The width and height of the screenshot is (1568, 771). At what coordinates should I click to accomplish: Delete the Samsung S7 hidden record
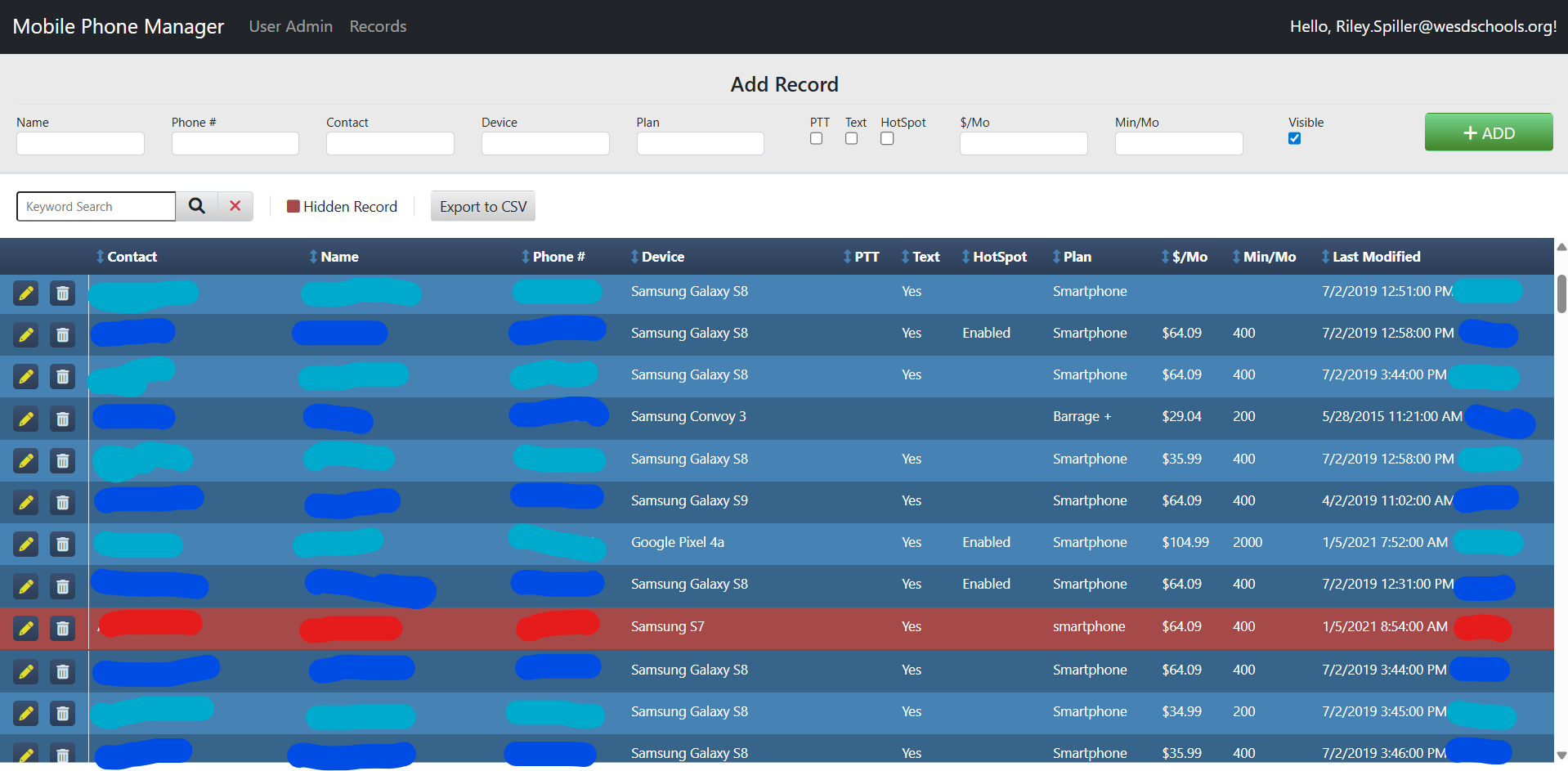[x=62, y=628]
